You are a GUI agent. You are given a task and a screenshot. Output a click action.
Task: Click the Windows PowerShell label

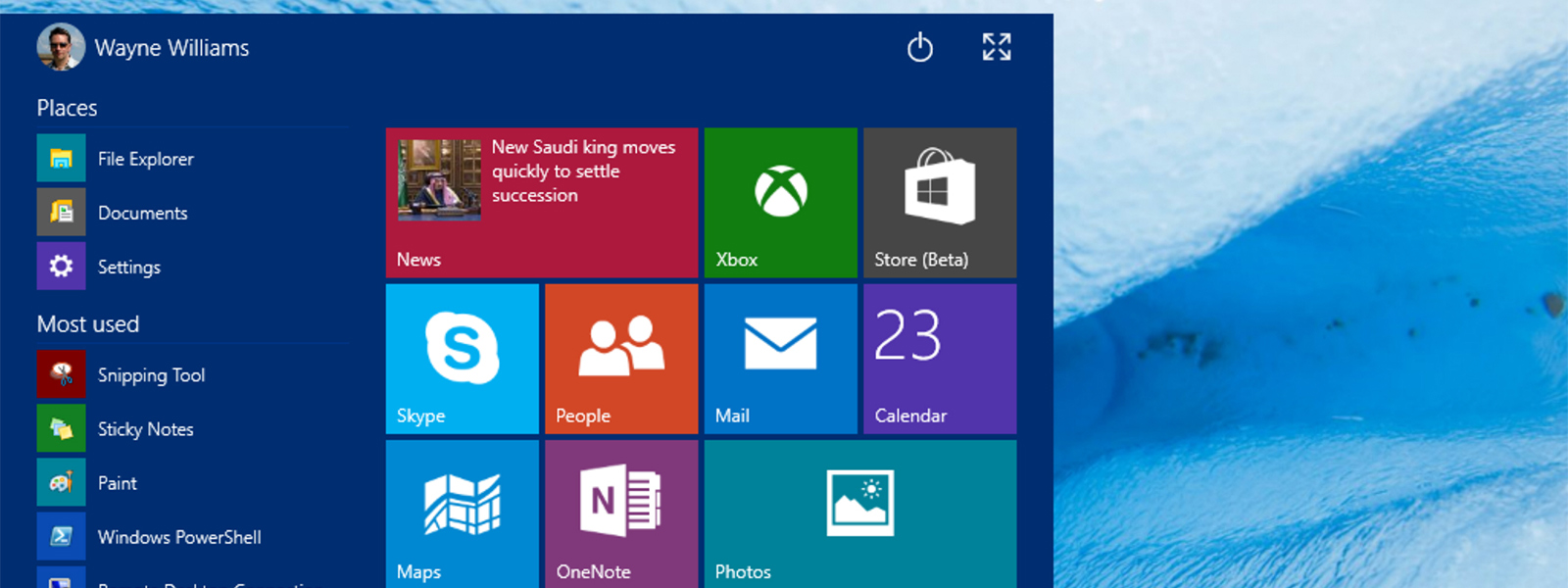coord(179,537)
